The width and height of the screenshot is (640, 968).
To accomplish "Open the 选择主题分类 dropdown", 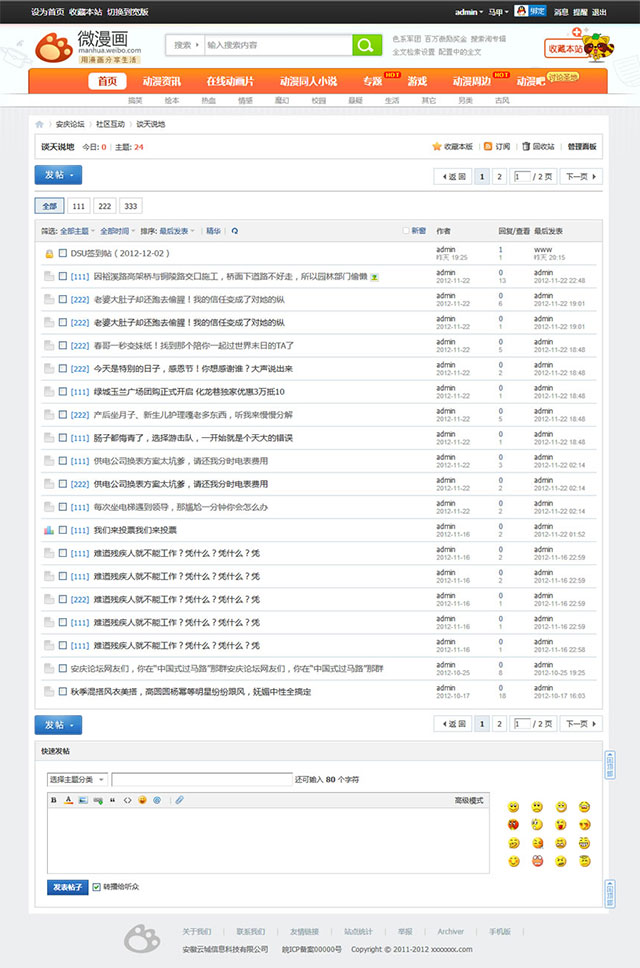I will (x=76, y=779).
